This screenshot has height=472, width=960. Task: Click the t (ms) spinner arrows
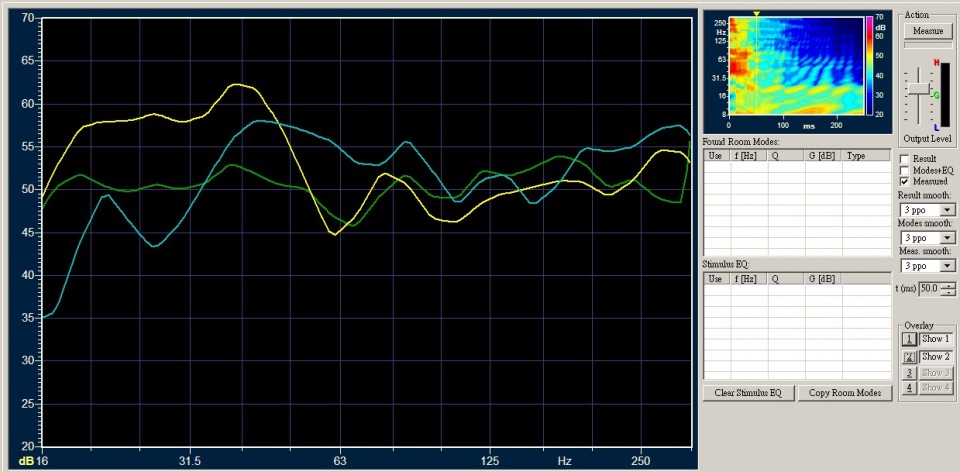click(948, 289)
